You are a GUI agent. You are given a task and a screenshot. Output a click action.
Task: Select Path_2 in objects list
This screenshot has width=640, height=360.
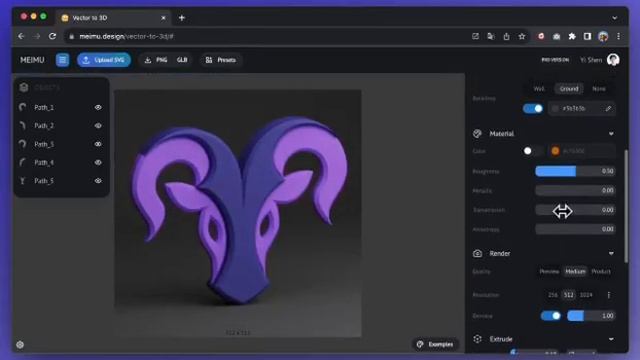coord(61,126)
